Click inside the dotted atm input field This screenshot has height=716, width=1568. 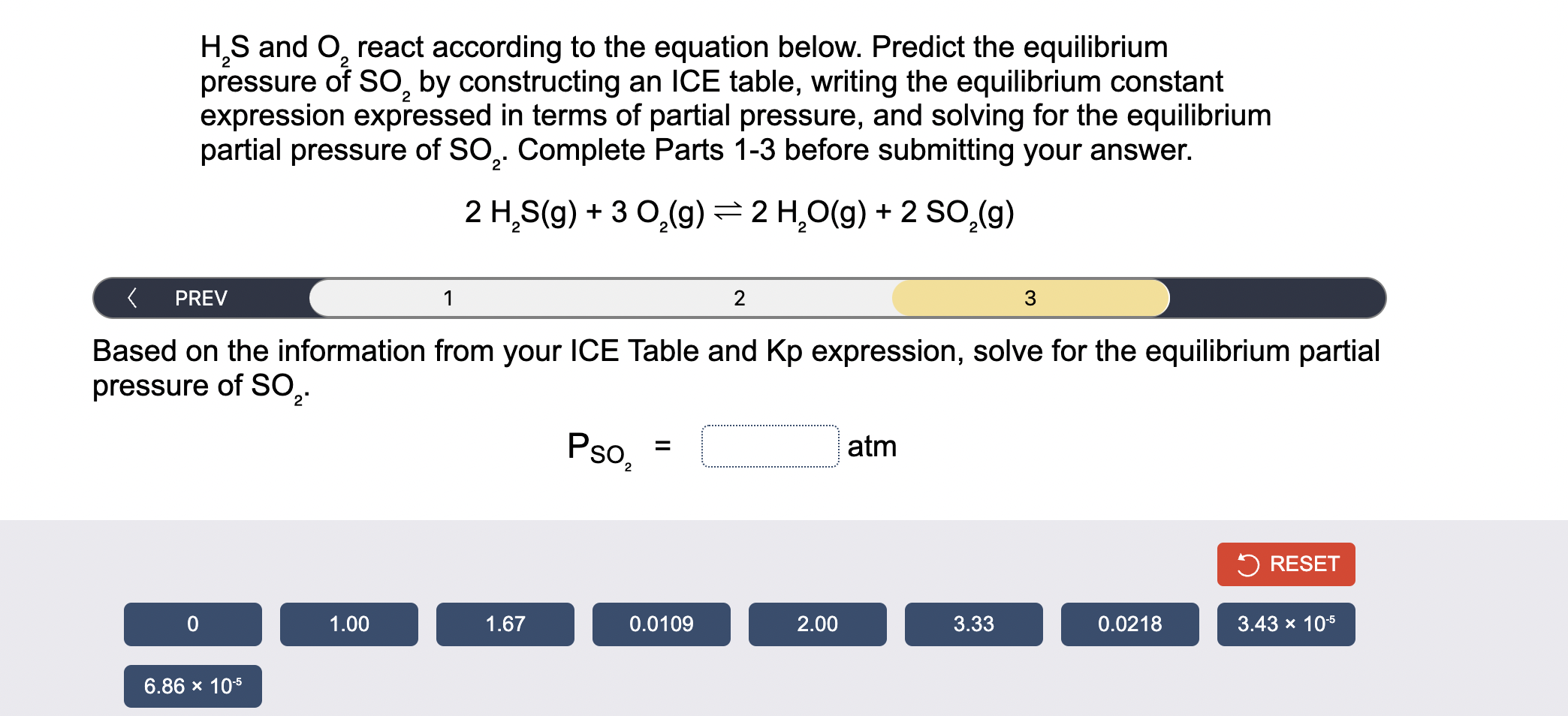click(x=770, y=446)
